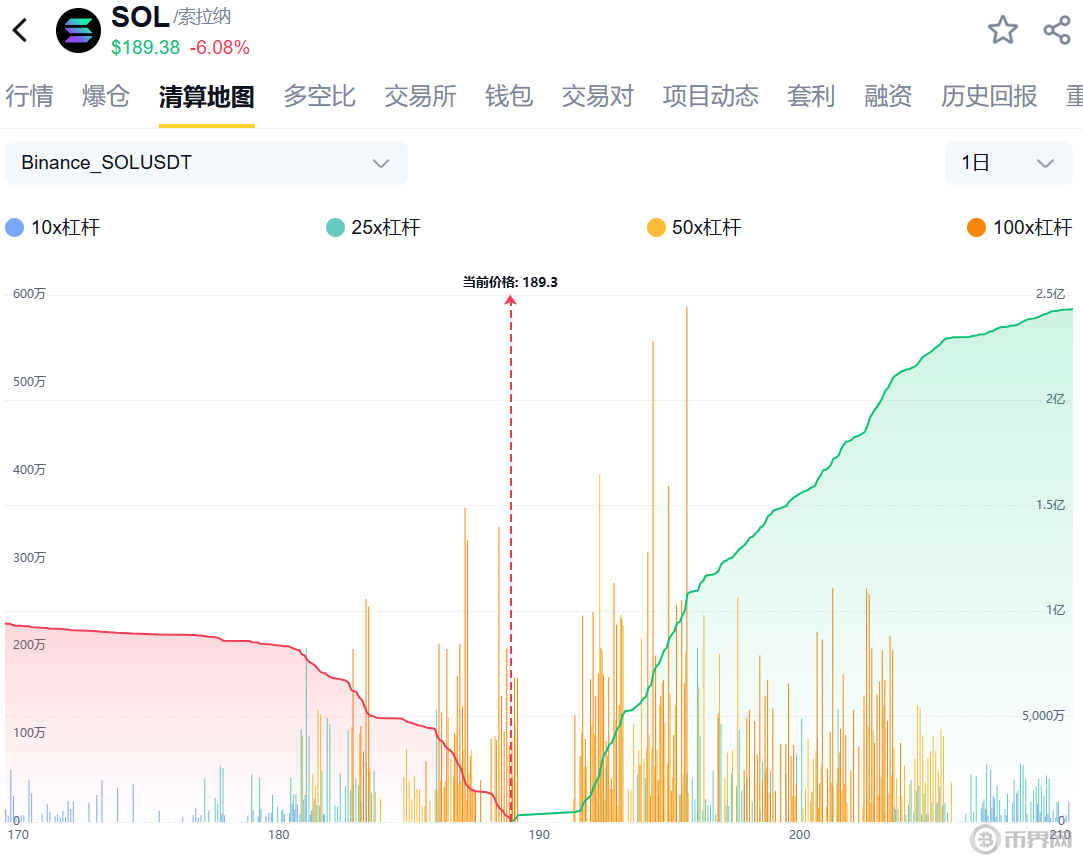Click the SOL coin logo
Image resolution: width=1083 pixels, height=867 pixels.
(x=78, y=30)
